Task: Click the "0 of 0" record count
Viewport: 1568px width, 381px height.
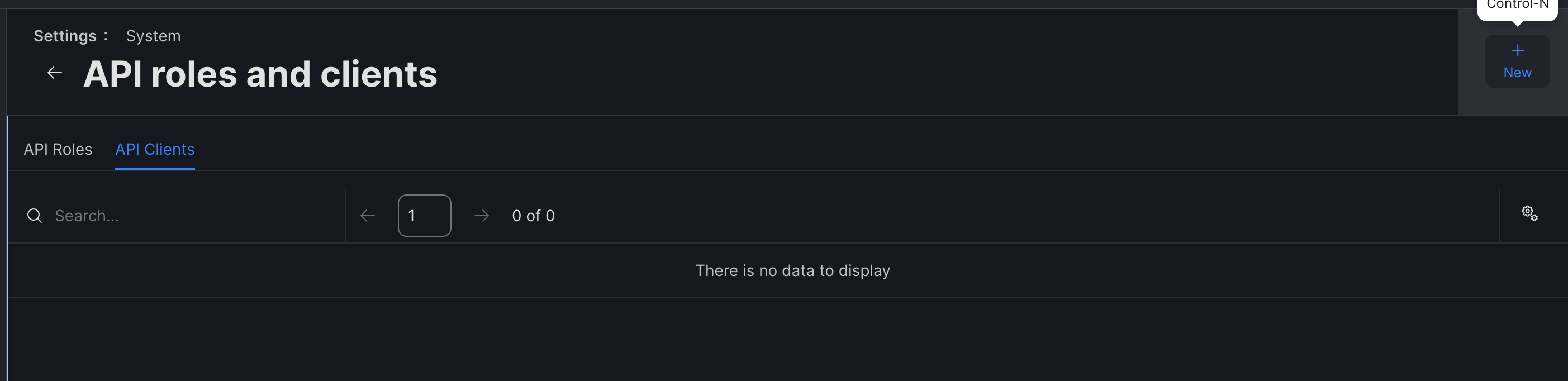Action: (x=533, y=216)
